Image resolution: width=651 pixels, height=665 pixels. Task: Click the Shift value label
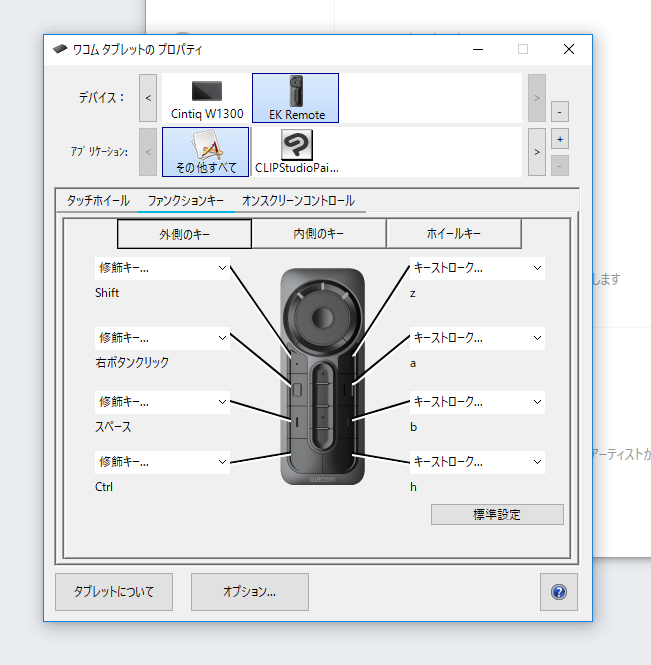tap(107, 293)
